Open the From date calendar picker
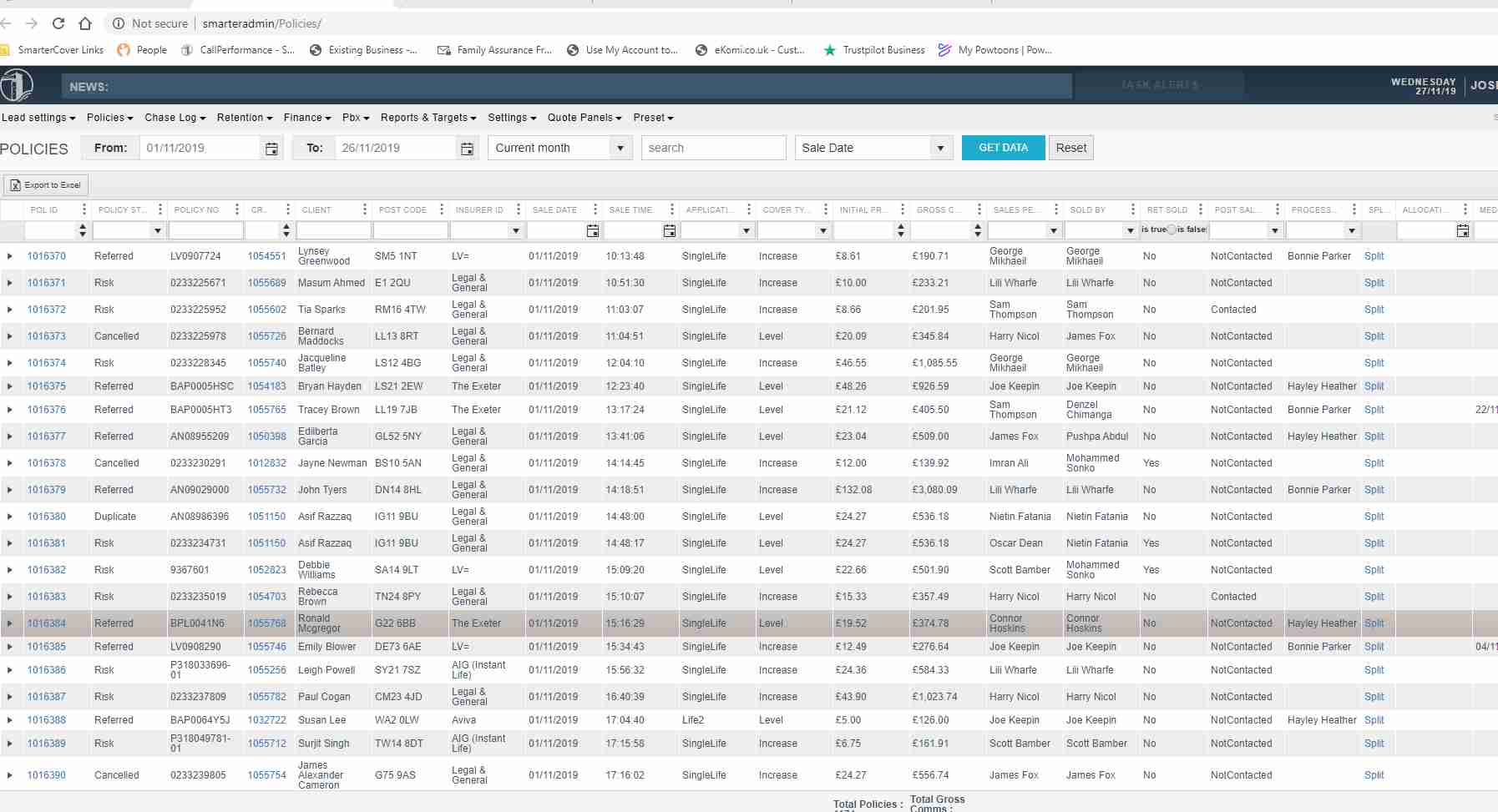 pos(271,149)
